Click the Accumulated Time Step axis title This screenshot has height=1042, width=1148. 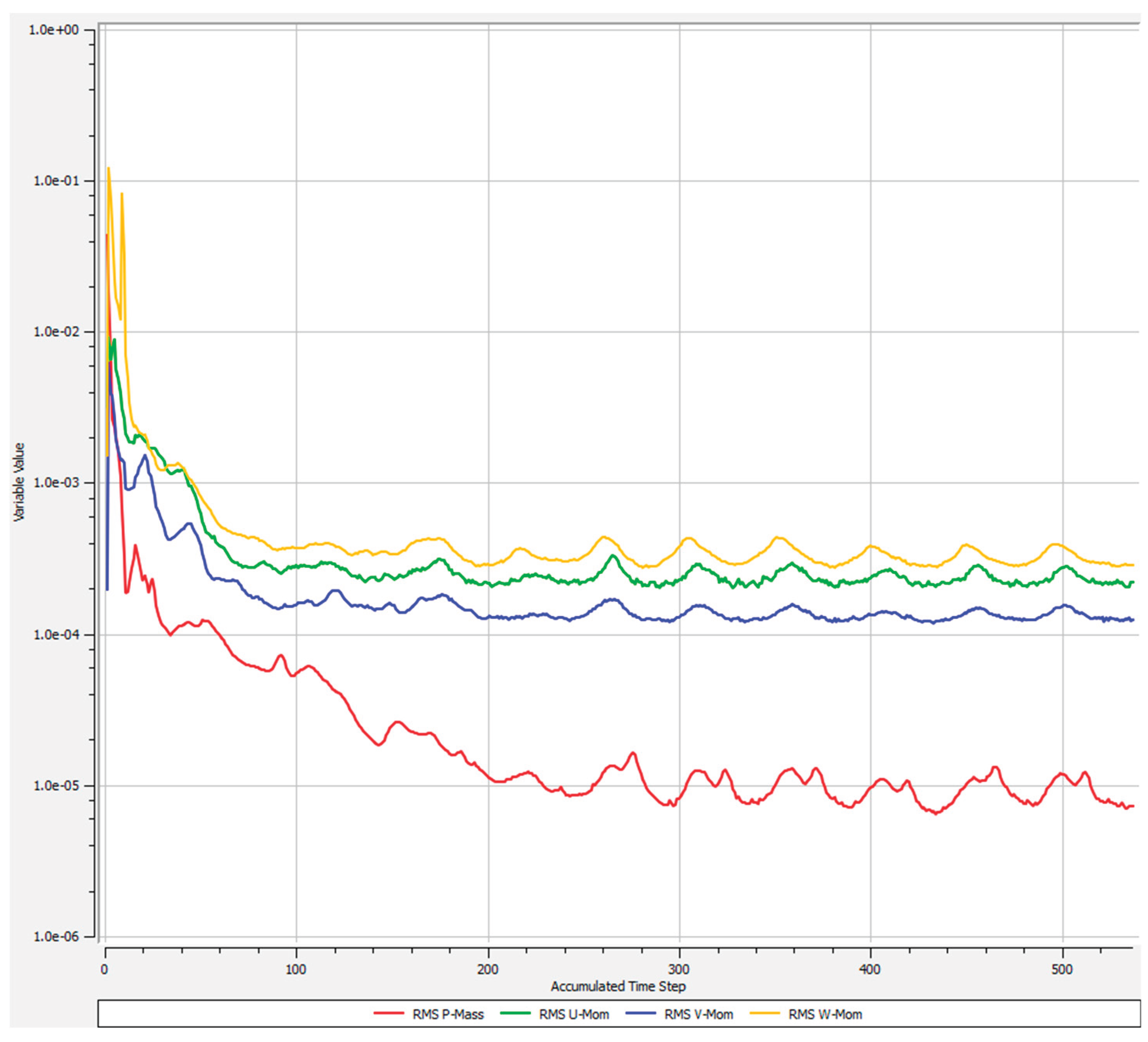pyautogui.click(x=618, y=986)
